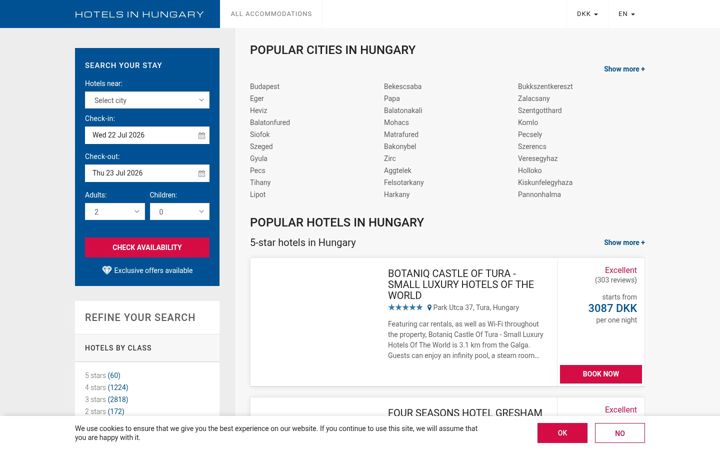The image size is (720, 450).
Task: Open the check-out calendar icon
Action: click(202, 174)
